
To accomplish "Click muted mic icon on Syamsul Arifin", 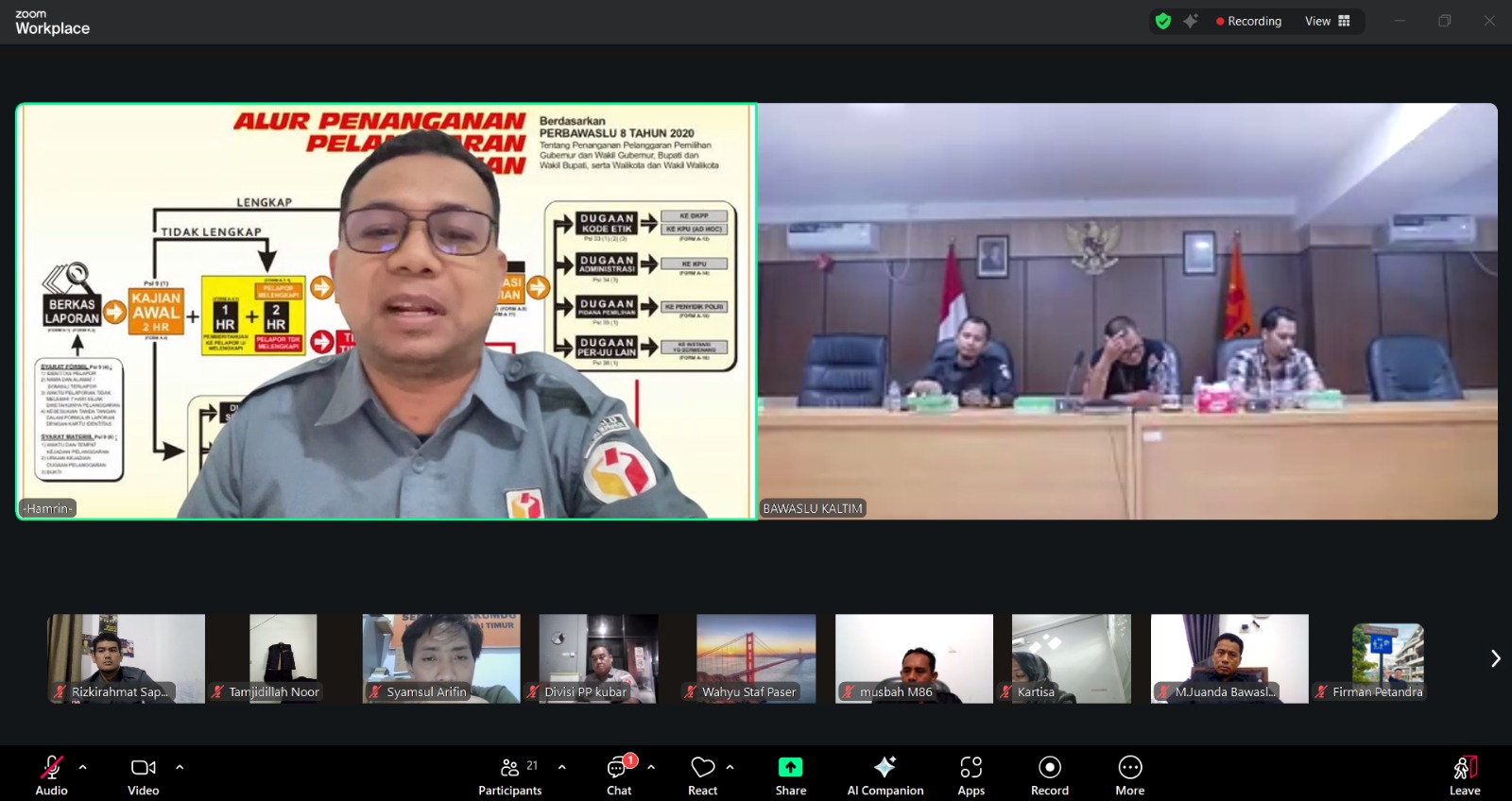I will [x=375, y=692].
